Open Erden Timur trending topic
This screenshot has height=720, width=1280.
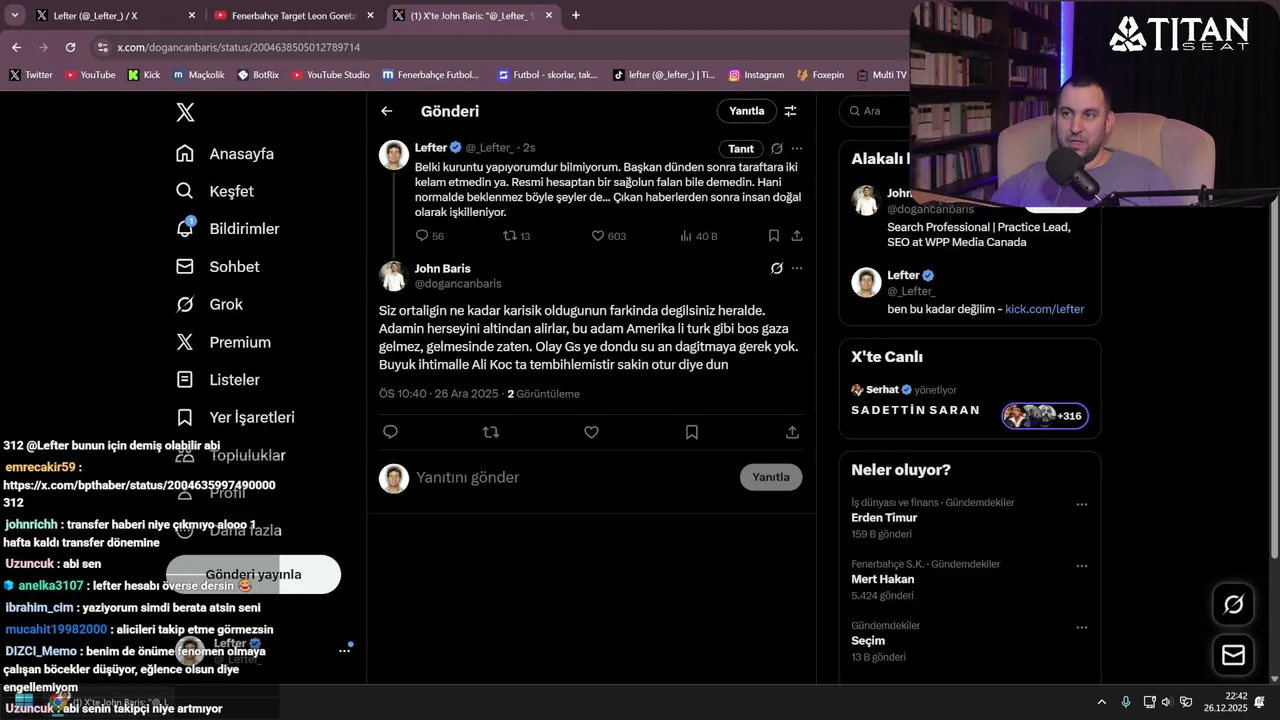coord(884,518)
